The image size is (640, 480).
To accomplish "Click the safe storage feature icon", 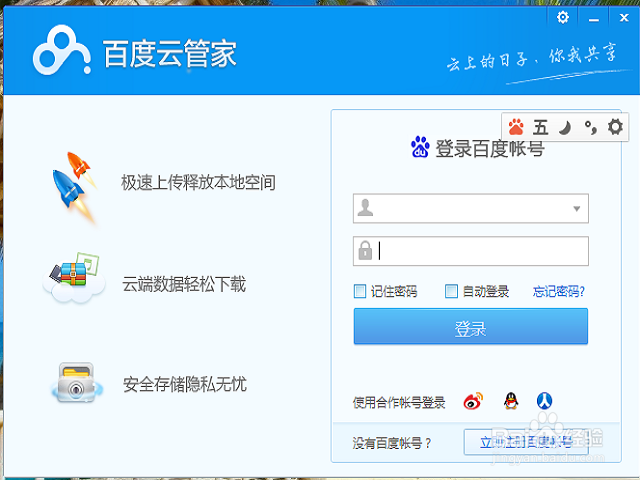I will 76,382.
